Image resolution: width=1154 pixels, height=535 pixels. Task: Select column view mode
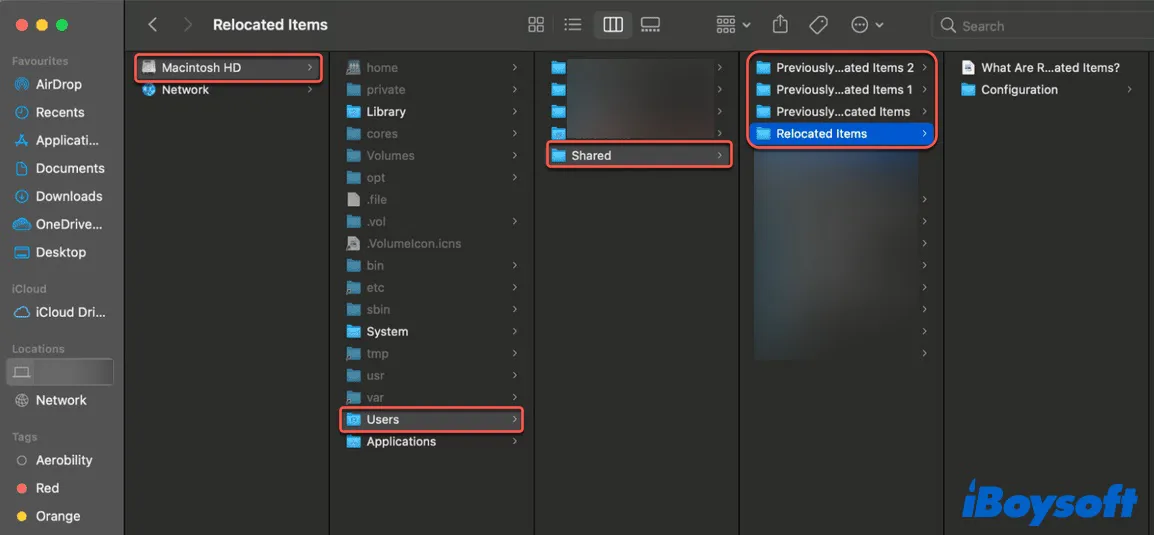[x=612, y=25]
